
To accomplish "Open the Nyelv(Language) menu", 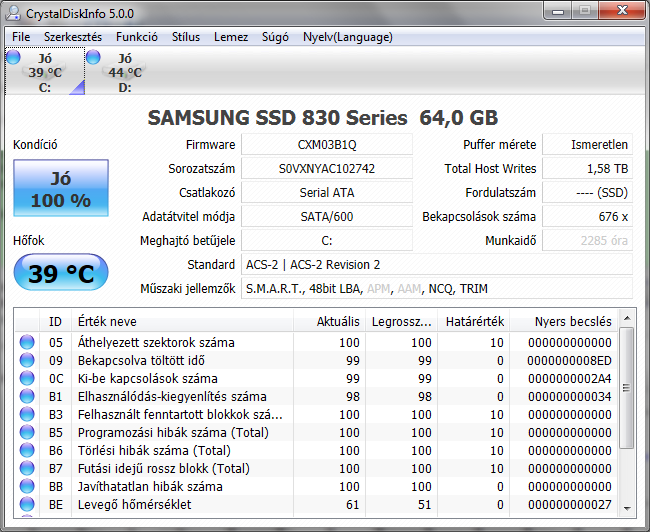I will (347, 37).
